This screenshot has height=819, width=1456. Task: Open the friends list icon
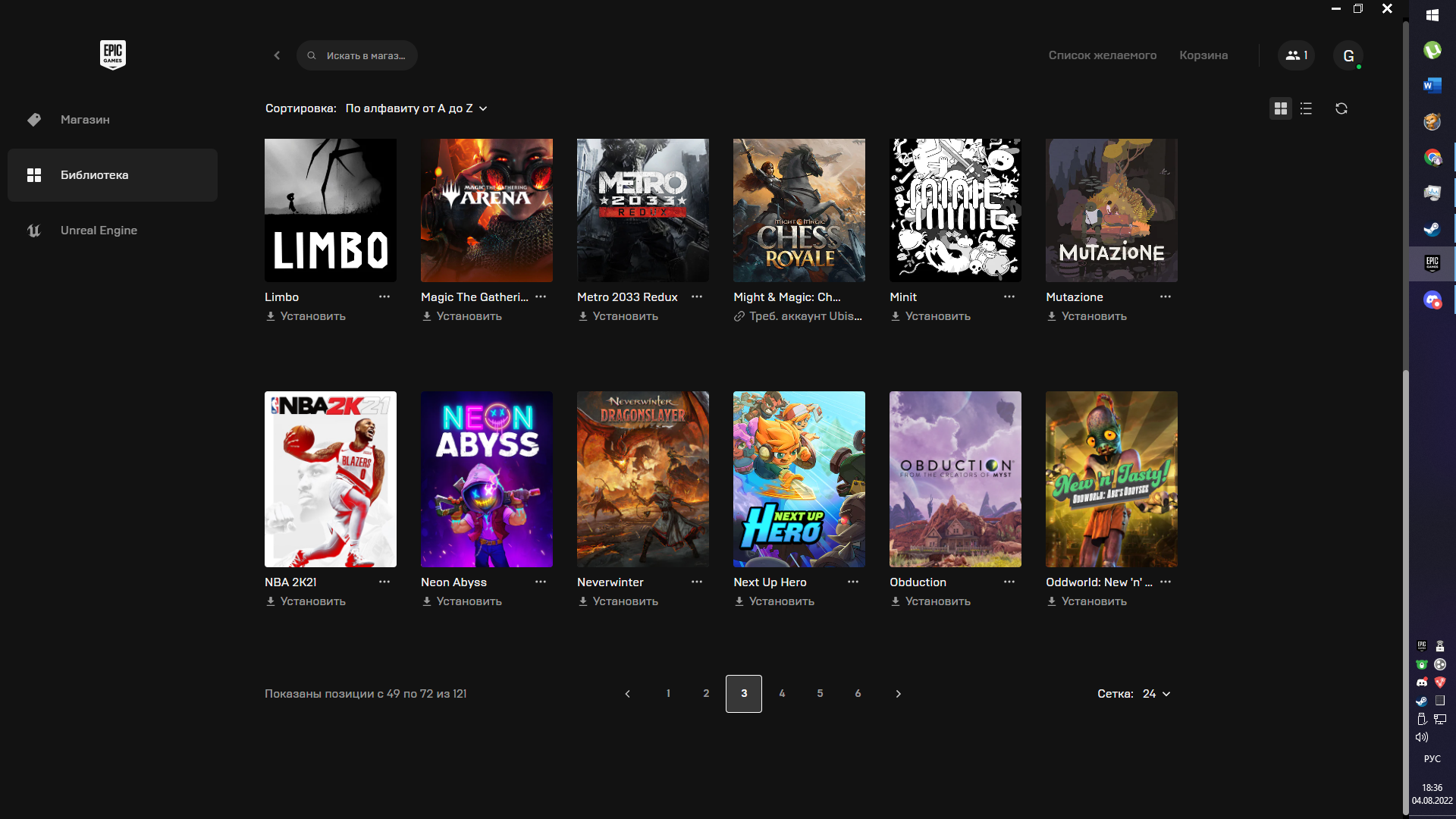[1296, 55]
